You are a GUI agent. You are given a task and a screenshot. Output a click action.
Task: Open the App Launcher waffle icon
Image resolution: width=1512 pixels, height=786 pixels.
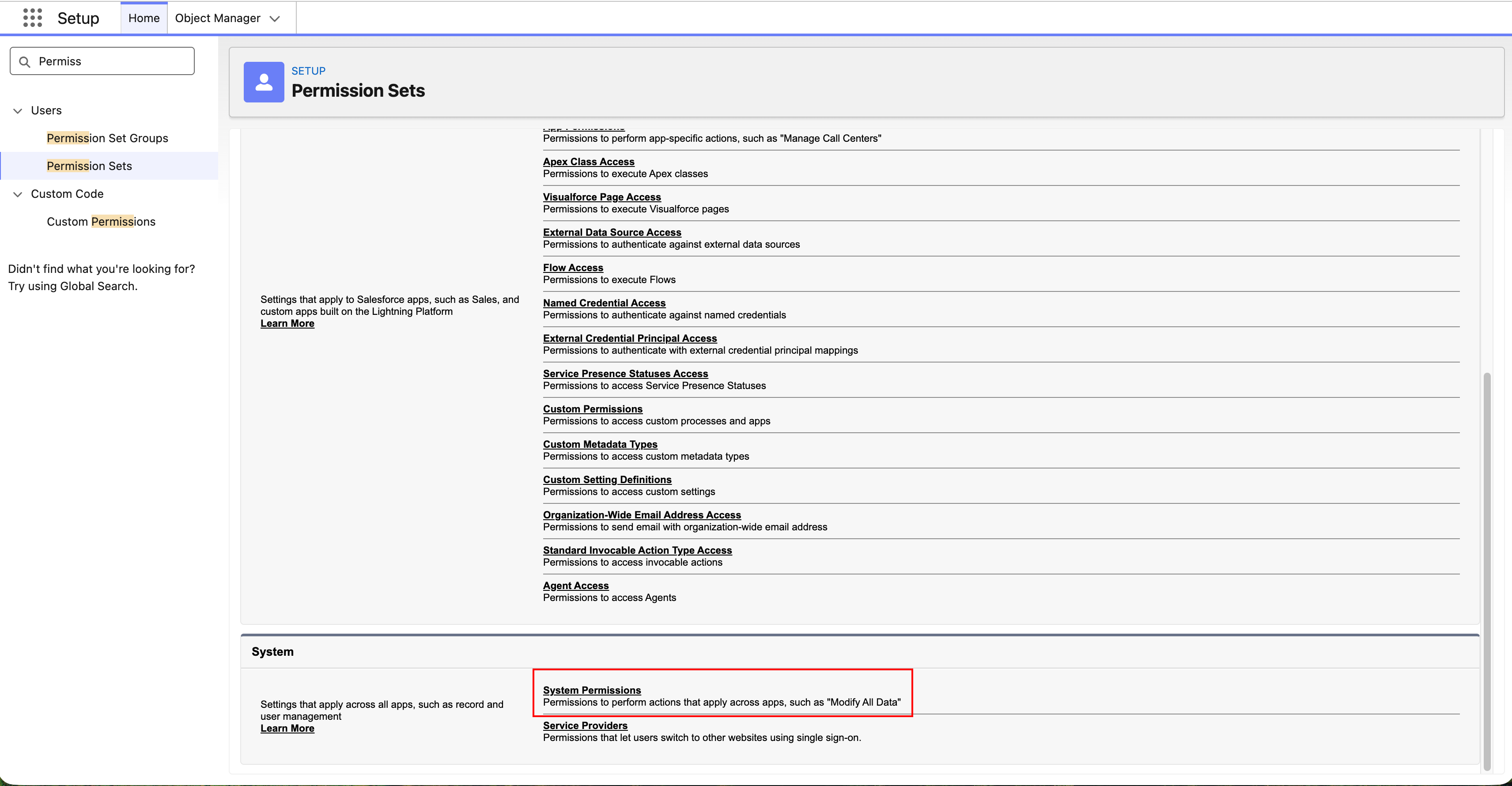[32, 18]
